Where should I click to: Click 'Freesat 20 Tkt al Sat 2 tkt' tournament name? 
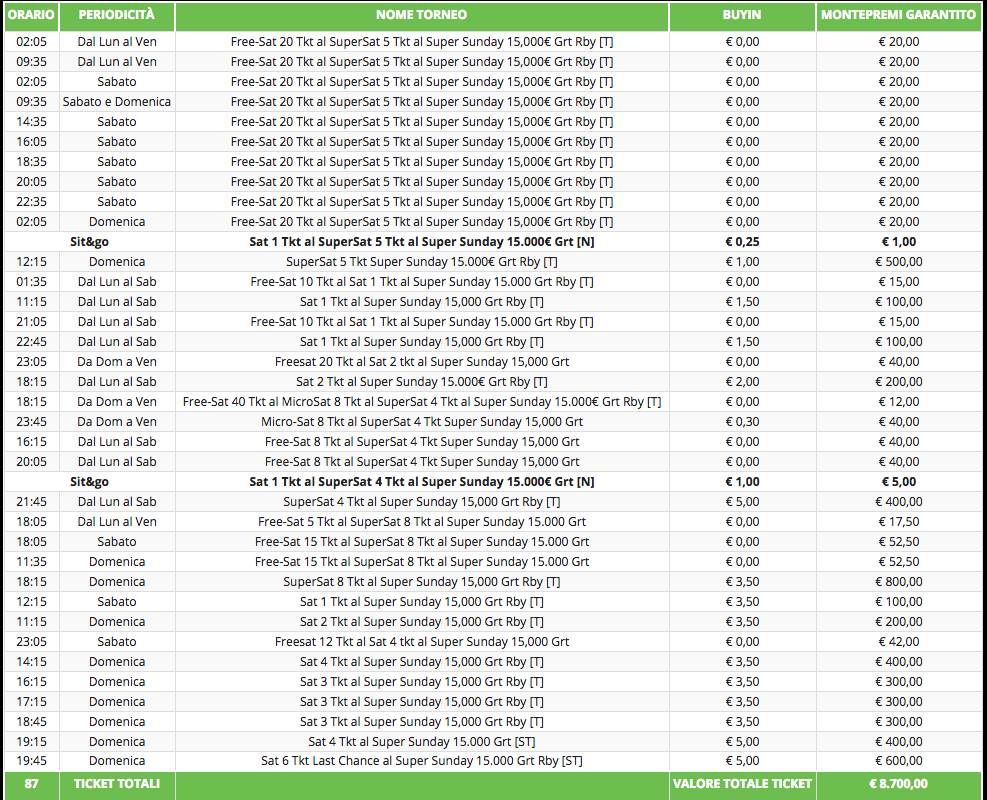pyautogui.click(x=422, y=362)
